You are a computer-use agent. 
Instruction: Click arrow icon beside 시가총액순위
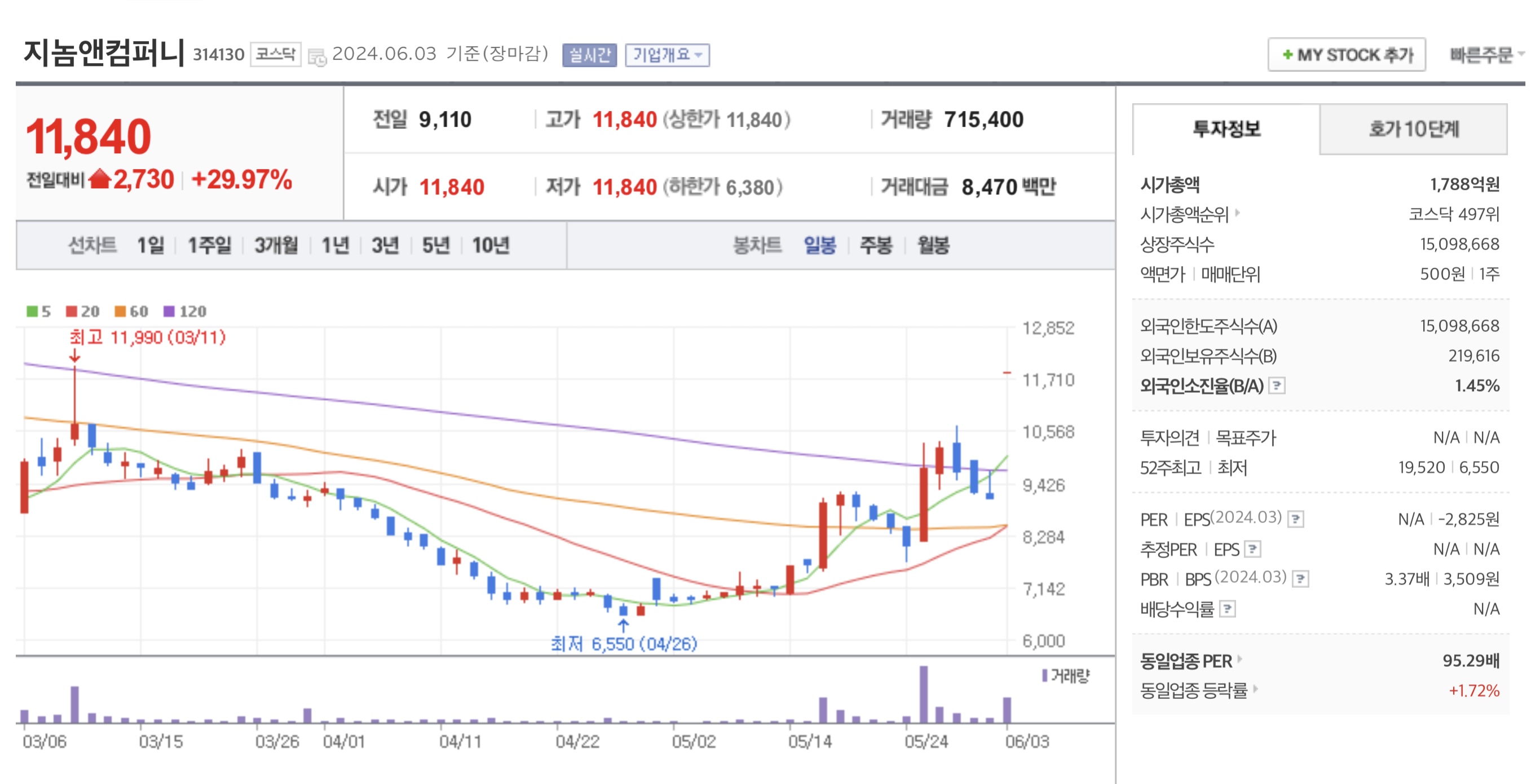pyautogui.click(x=1238, y=212)
